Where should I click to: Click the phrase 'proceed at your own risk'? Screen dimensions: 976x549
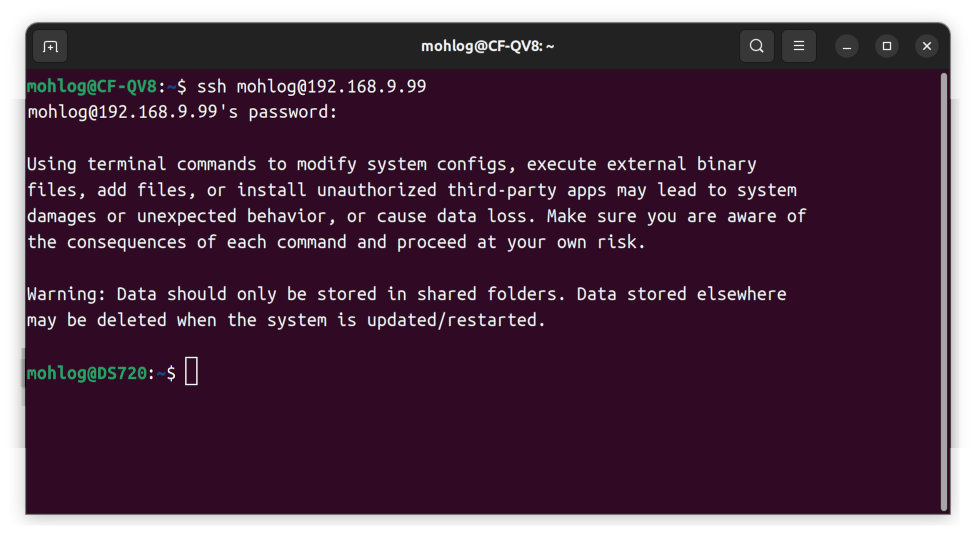click(x=520, y=242)
